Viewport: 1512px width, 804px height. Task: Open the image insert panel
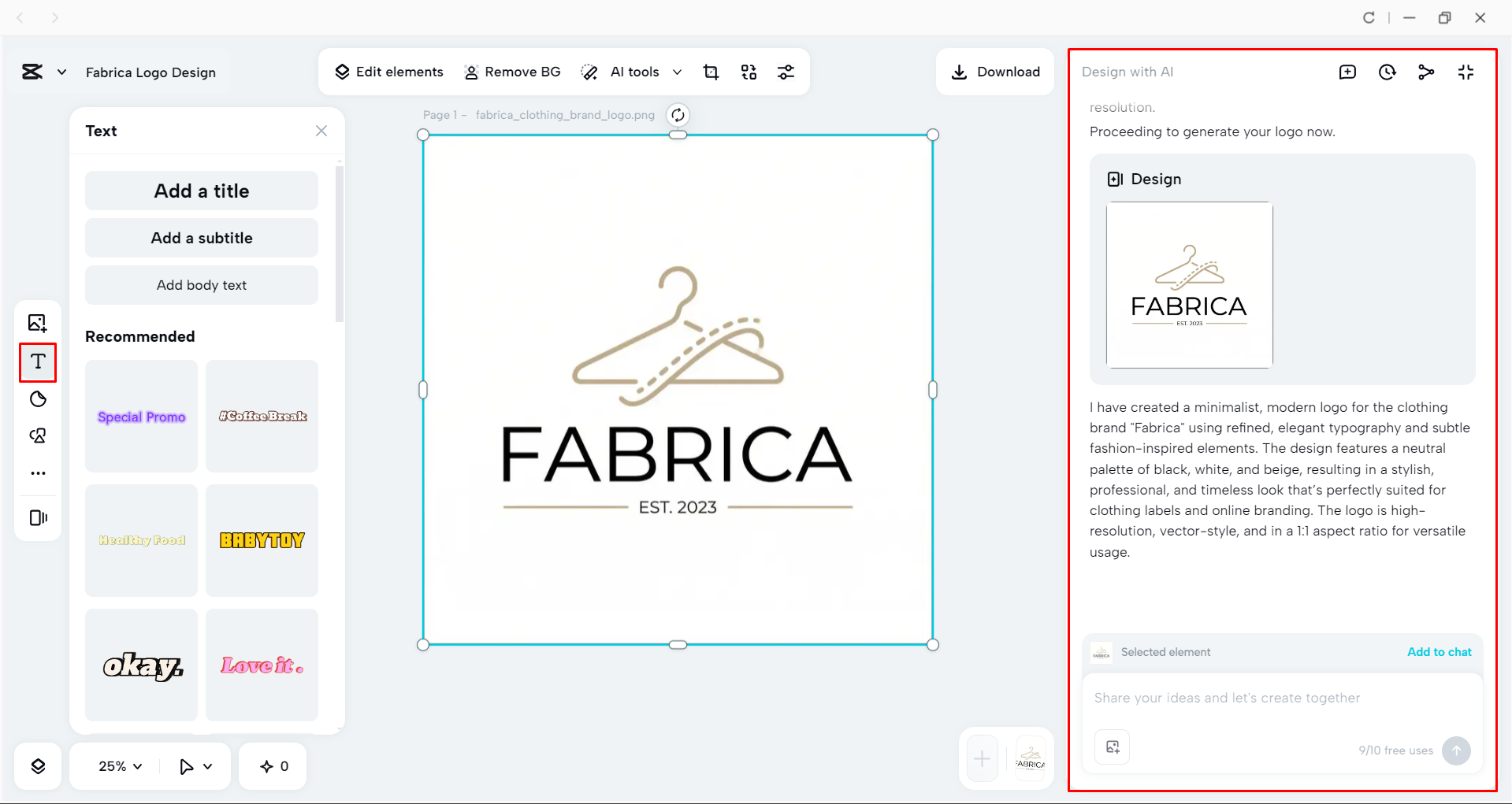tap(37, 323)
